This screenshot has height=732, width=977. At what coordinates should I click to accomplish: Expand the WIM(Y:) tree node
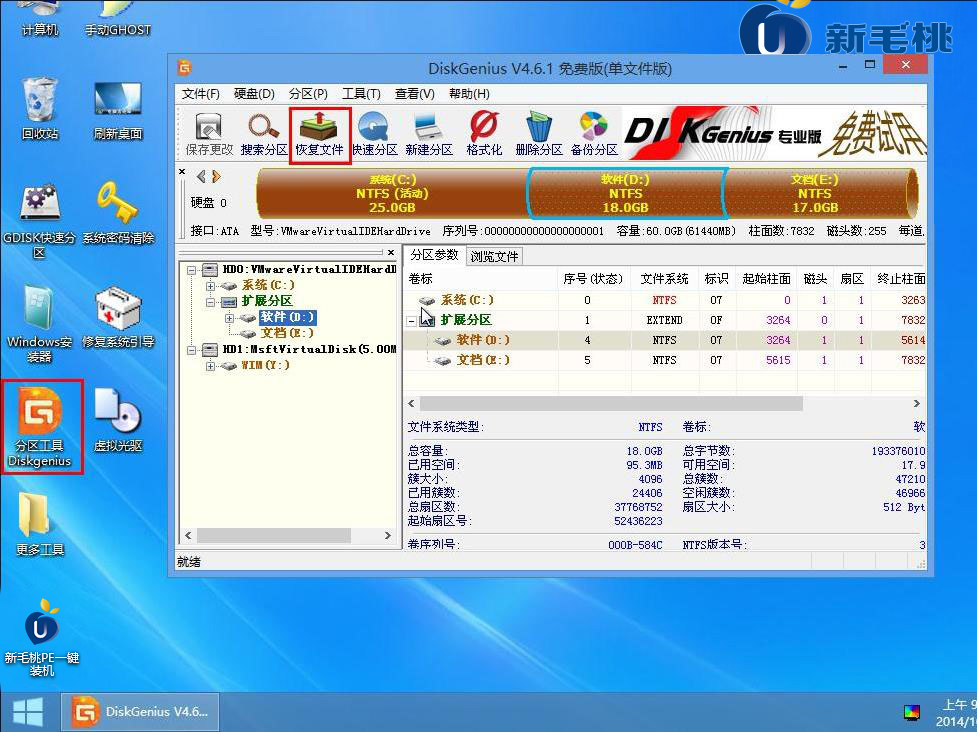[x=211, y=366]
